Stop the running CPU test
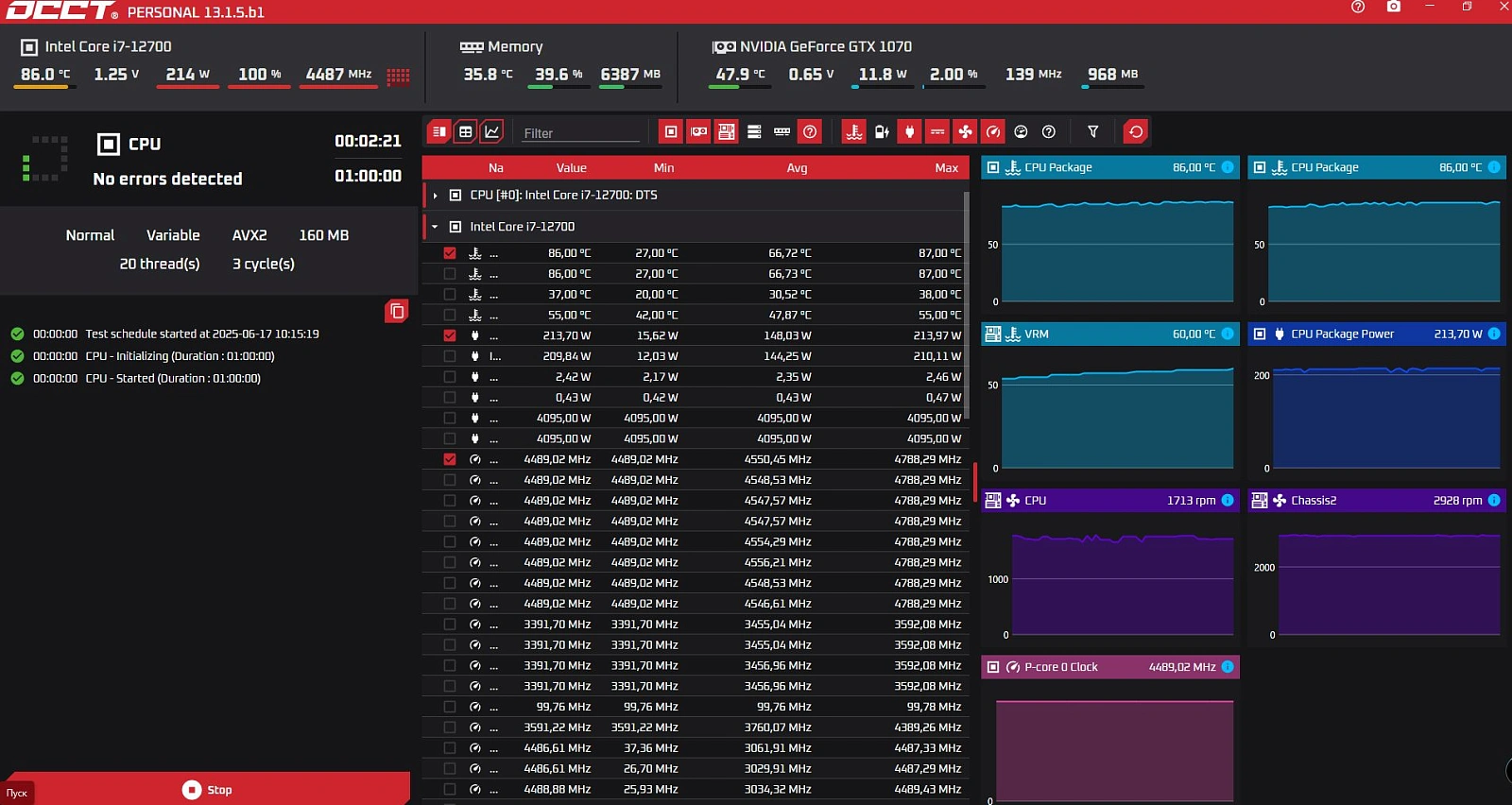 [208, 789]
